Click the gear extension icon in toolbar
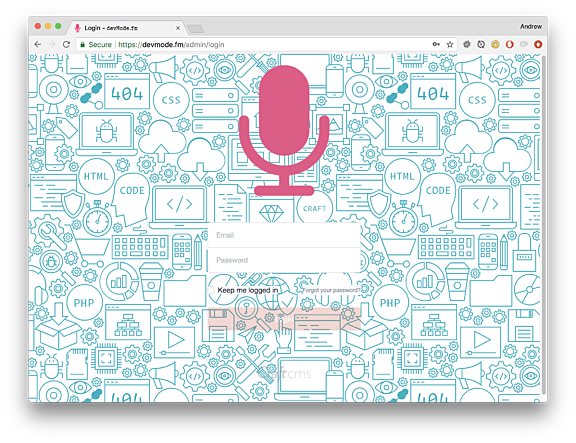The image size is (576, 443). [467, 44]
